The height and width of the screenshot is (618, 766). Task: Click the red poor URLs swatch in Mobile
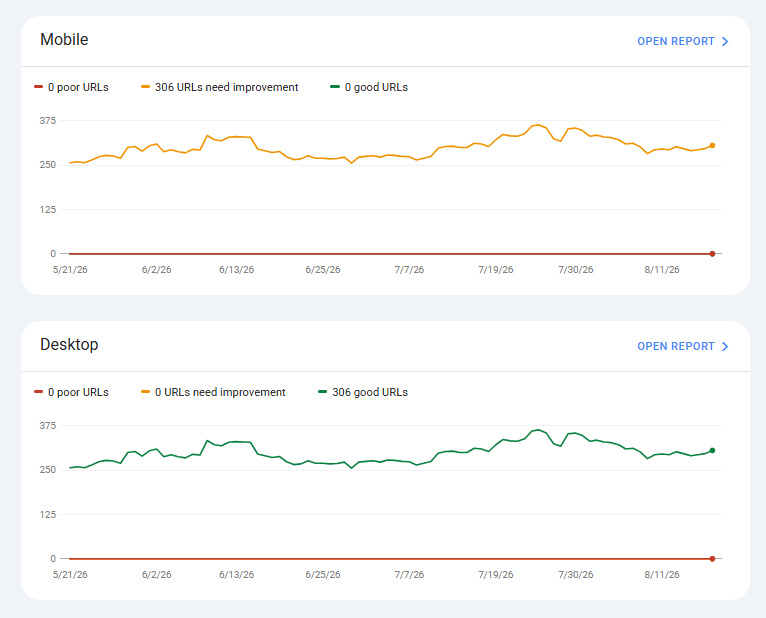(x=39, y=87)
